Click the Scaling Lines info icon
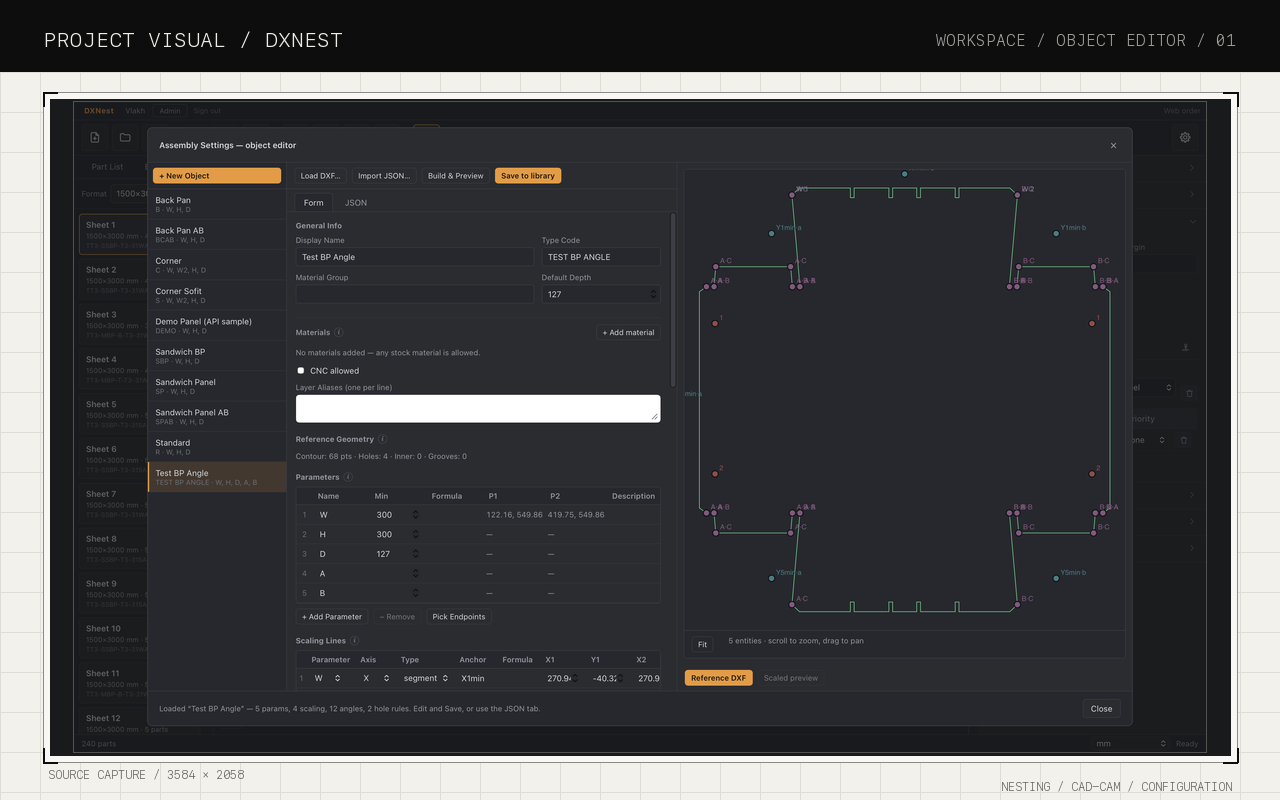 (355, 640)
